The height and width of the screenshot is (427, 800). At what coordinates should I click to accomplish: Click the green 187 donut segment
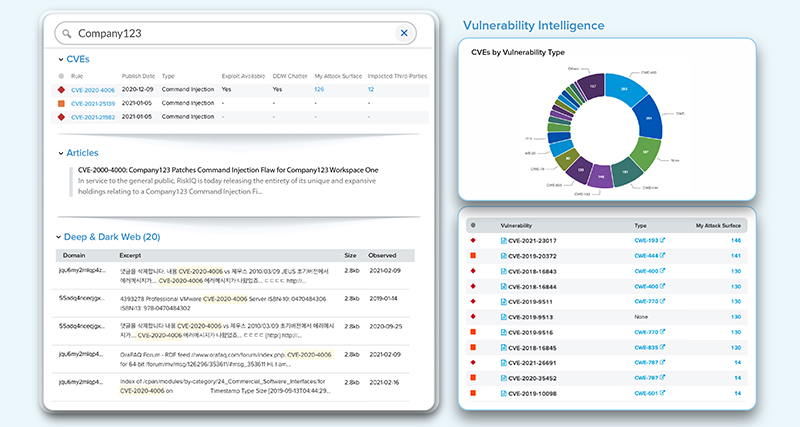click(x=645, y=152)
